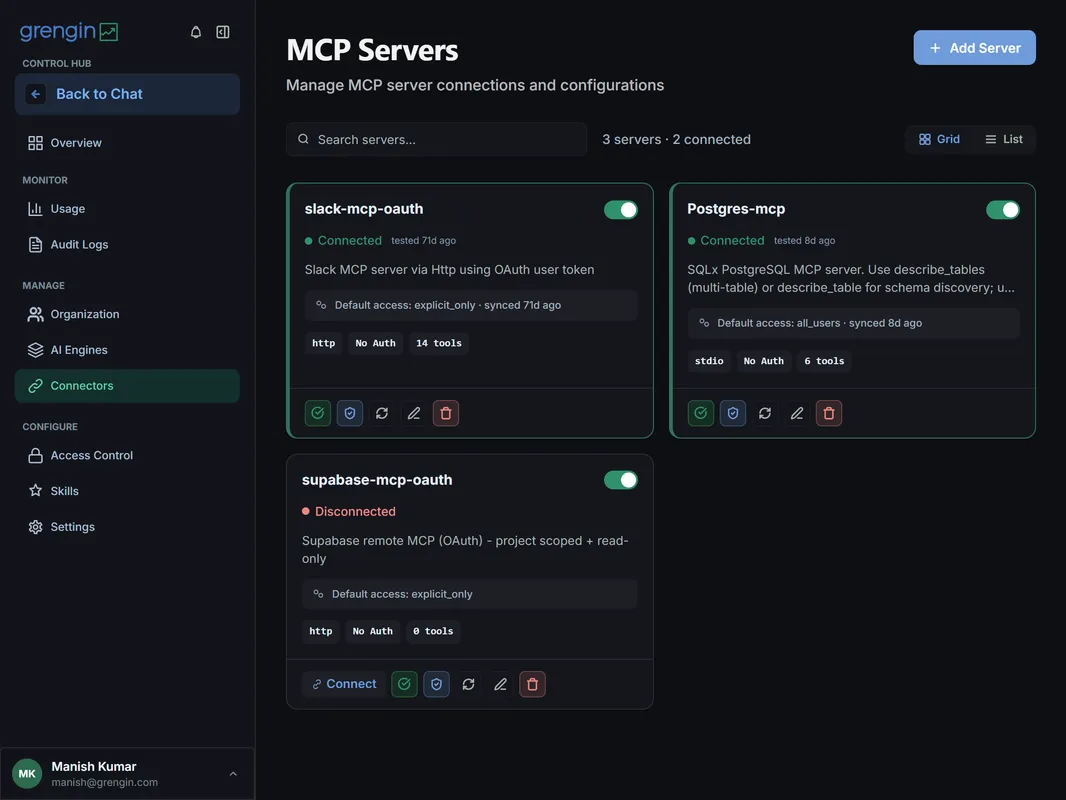Click Postgres-mcp card title
The image size is (1066, 800).
tap(736, 209)
